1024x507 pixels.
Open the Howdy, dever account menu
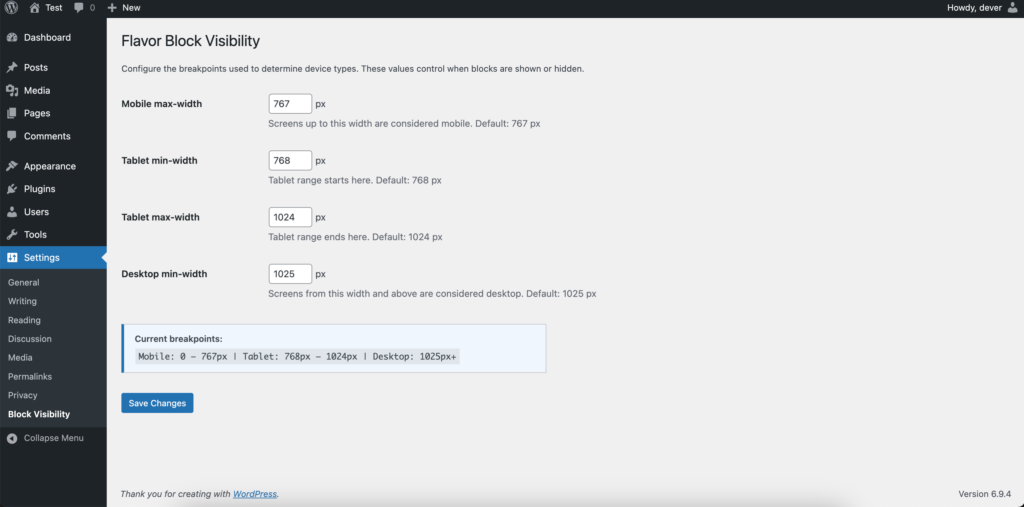(982, 8)
